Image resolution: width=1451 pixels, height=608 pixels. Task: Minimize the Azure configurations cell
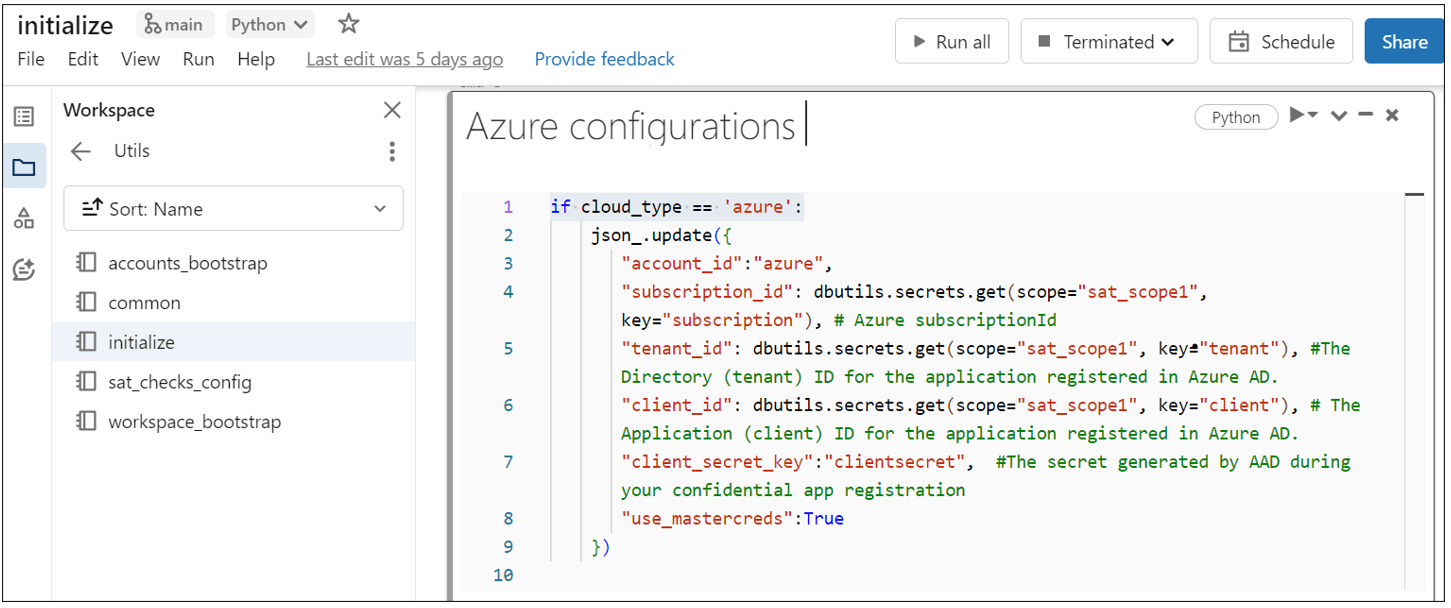tap(1366, 115)
